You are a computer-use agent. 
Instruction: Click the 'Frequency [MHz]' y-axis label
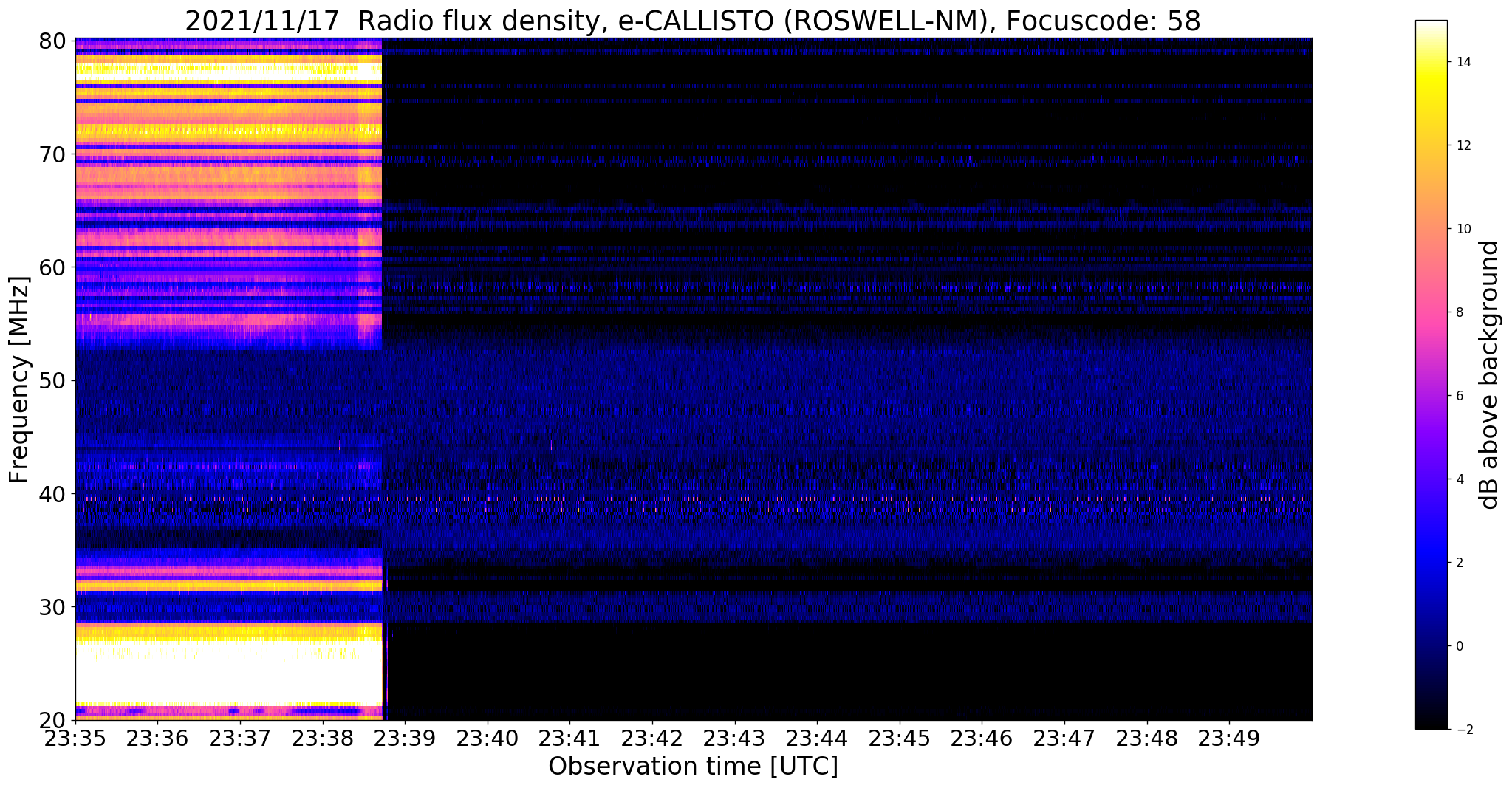point(19,380)
